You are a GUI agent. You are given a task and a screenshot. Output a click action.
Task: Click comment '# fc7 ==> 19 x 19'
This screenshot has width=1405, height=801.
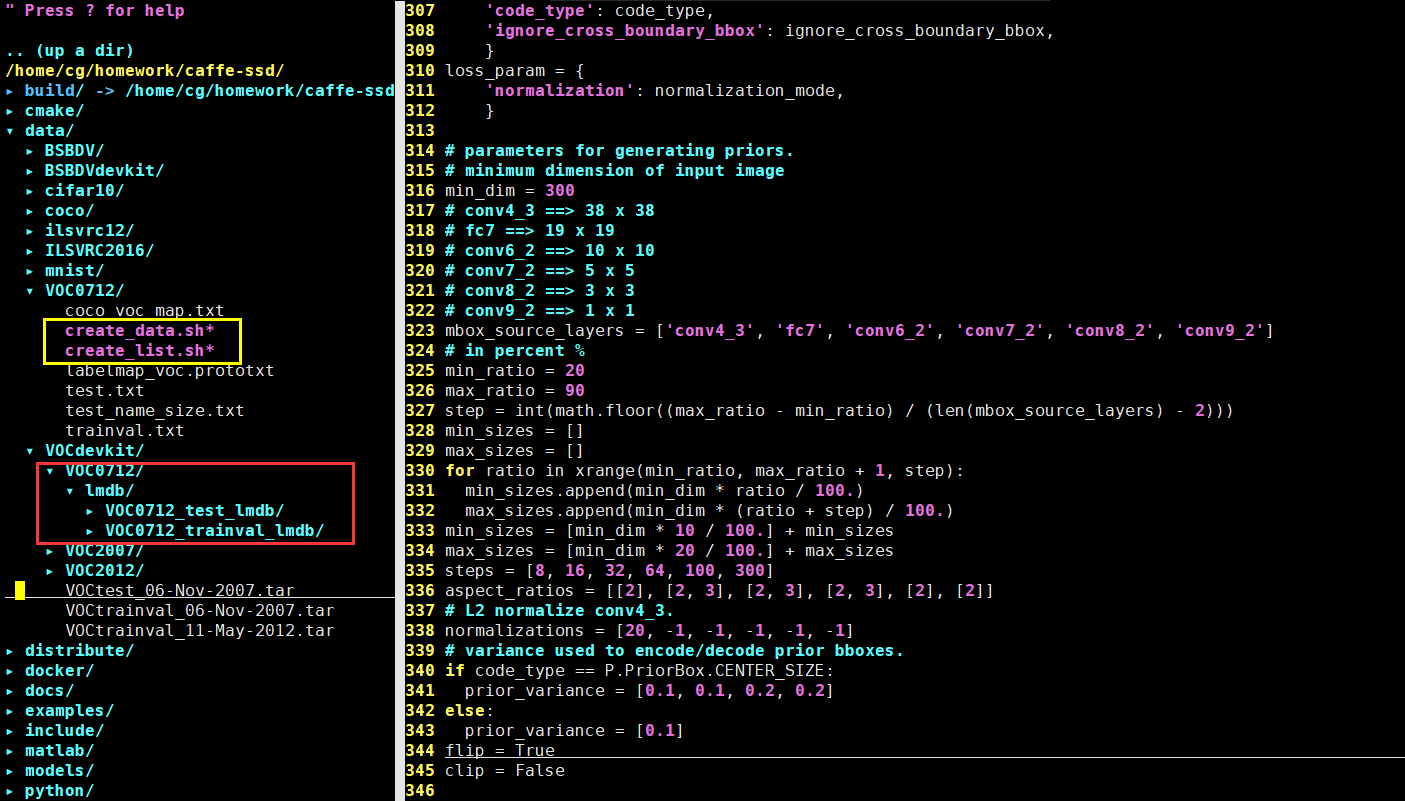[x=530, y=231]
